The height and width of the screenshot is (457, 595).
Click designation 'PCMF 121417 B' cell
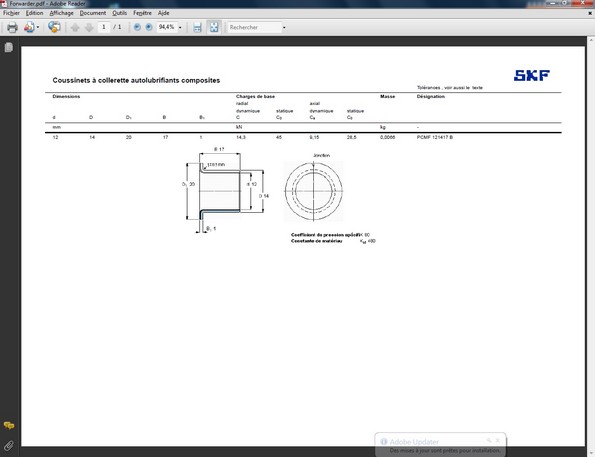pos(434,137)
